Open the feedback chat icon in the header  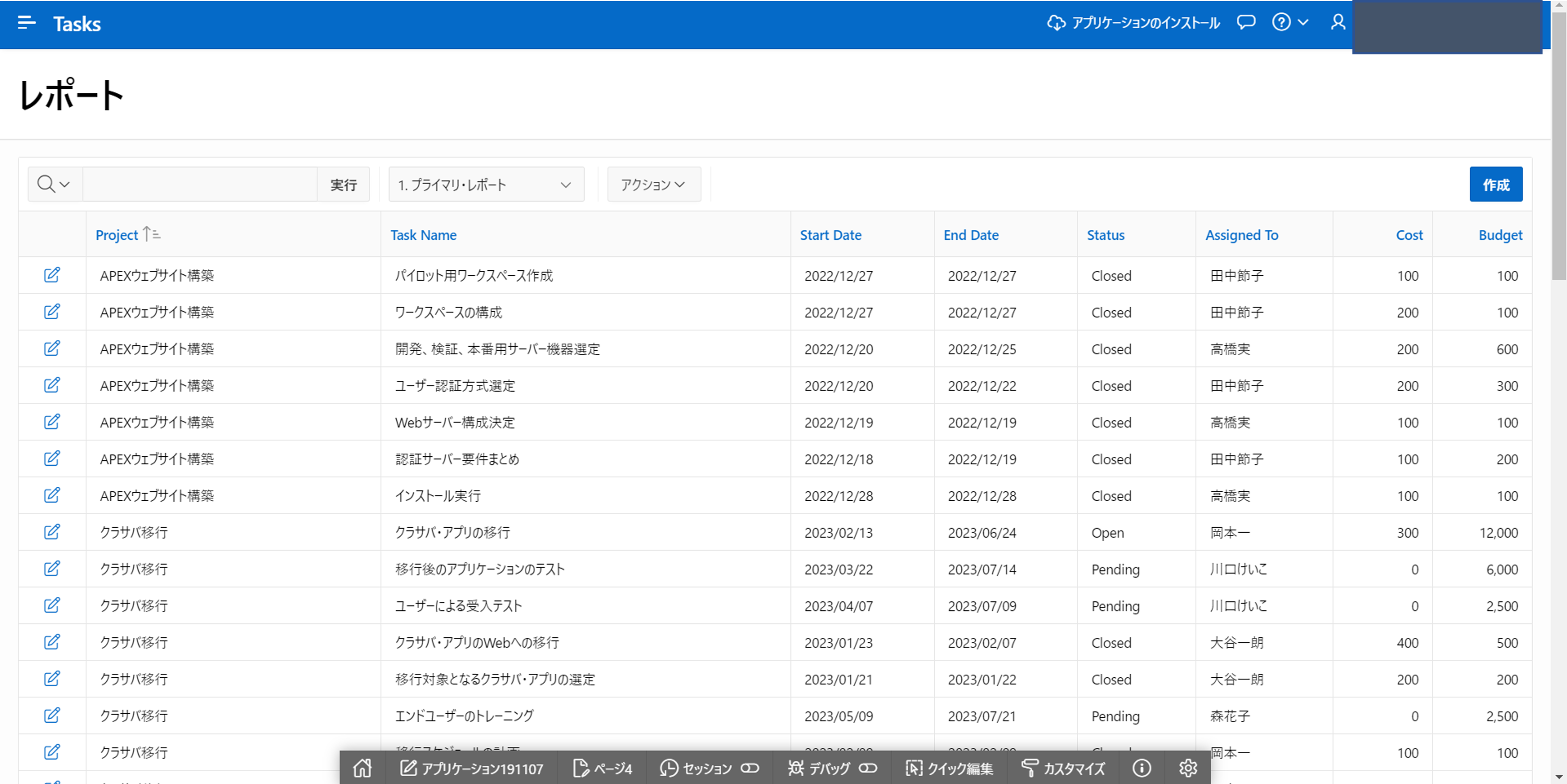tap(1246, 22)
